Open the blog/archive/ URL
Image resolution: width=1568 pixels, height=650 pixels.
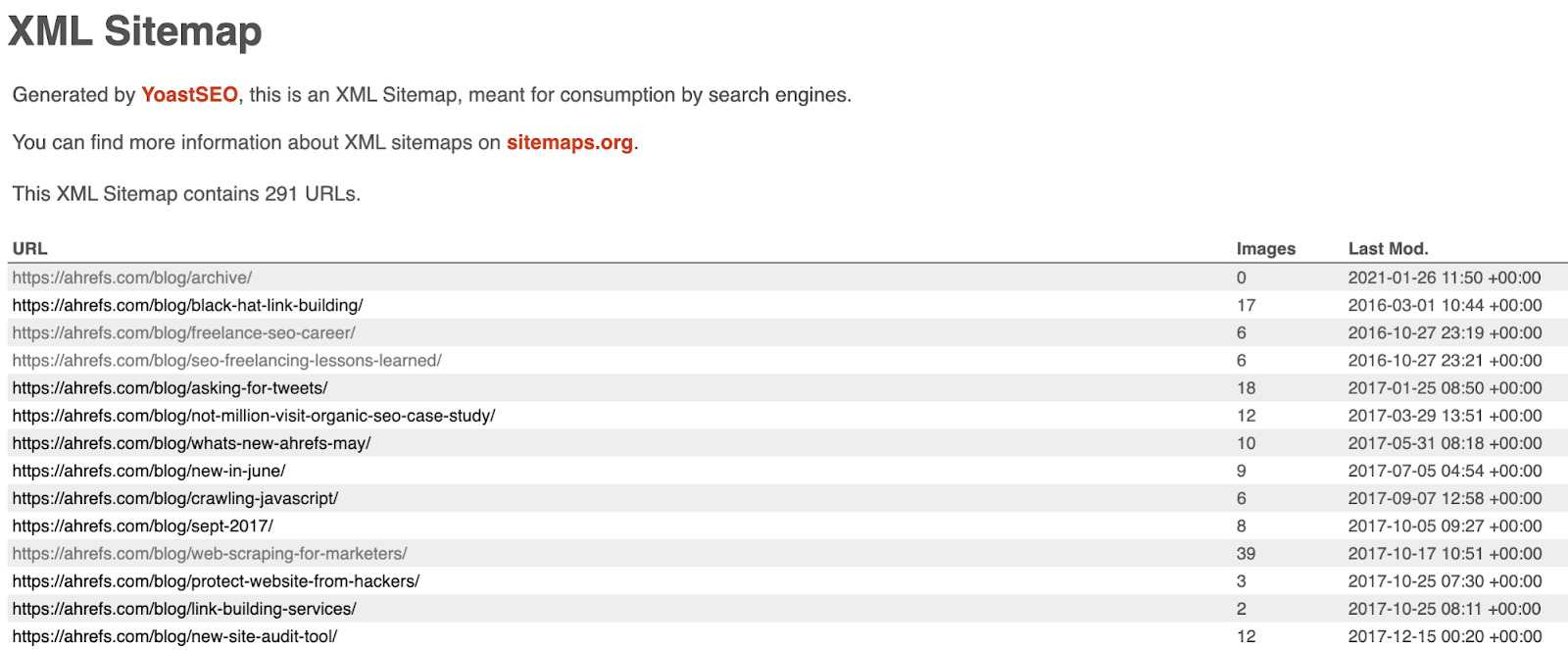(x=132, y=278)
